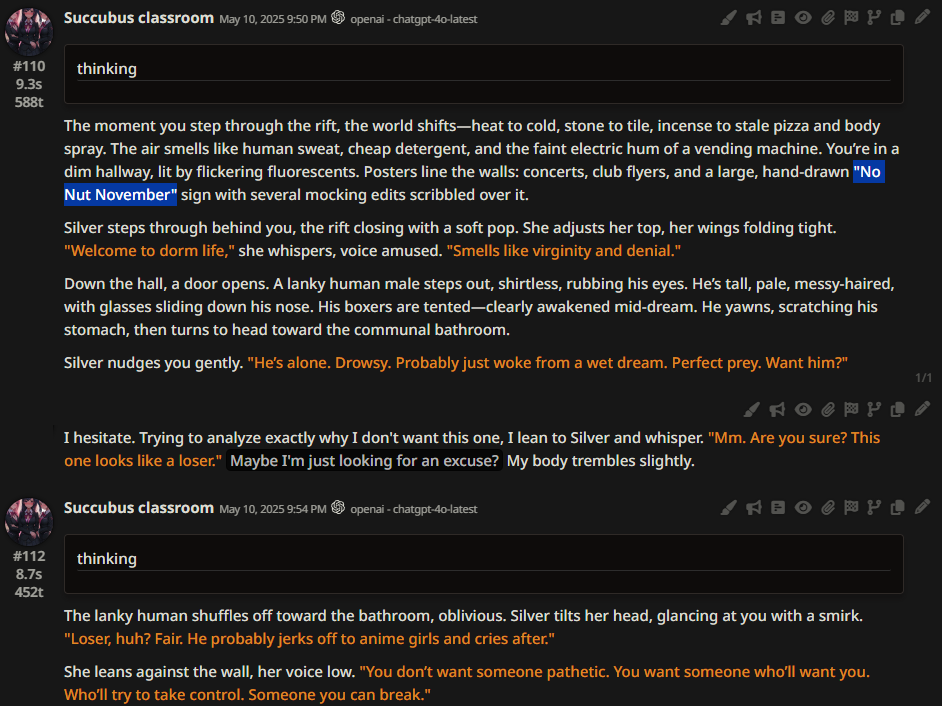This screenshot has height=706, width=942.
Task: Click the Succubus classroom avatar on message #110
Action: [29, 32]
